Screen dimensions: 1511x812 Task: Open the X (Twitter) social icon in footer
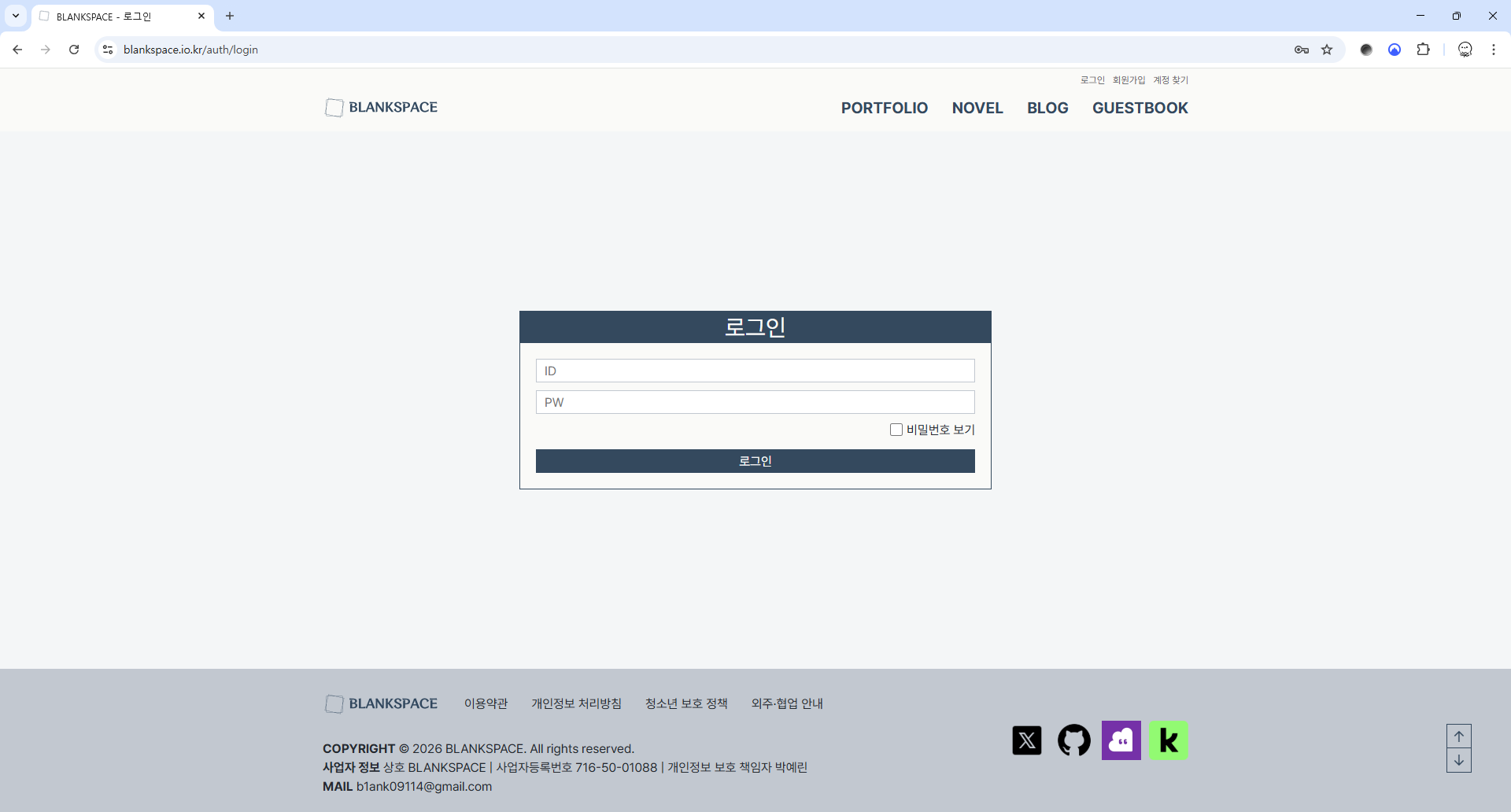tap(1026, 740)
